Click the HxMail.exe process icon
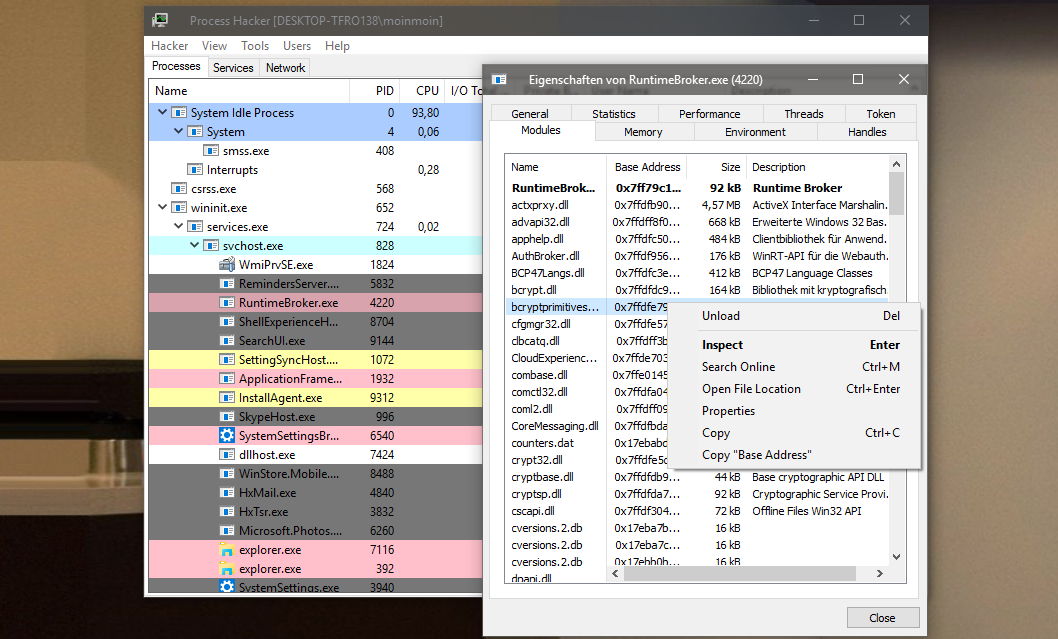Image resolution: width=1058 pixels, height=639 pixels. coord(227,493)
